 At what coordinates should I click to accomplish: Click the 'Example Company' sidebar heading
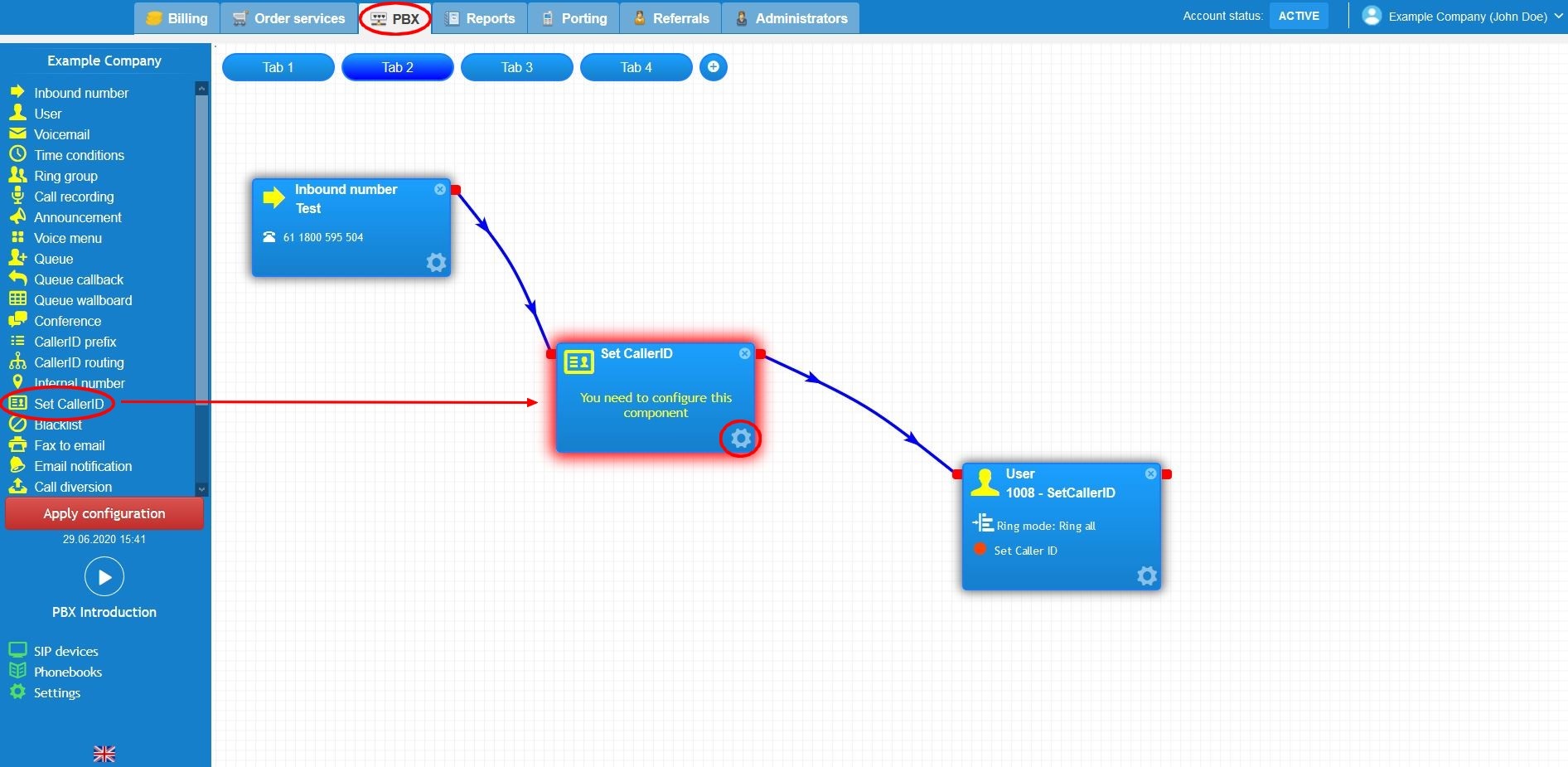click(104, 61)
